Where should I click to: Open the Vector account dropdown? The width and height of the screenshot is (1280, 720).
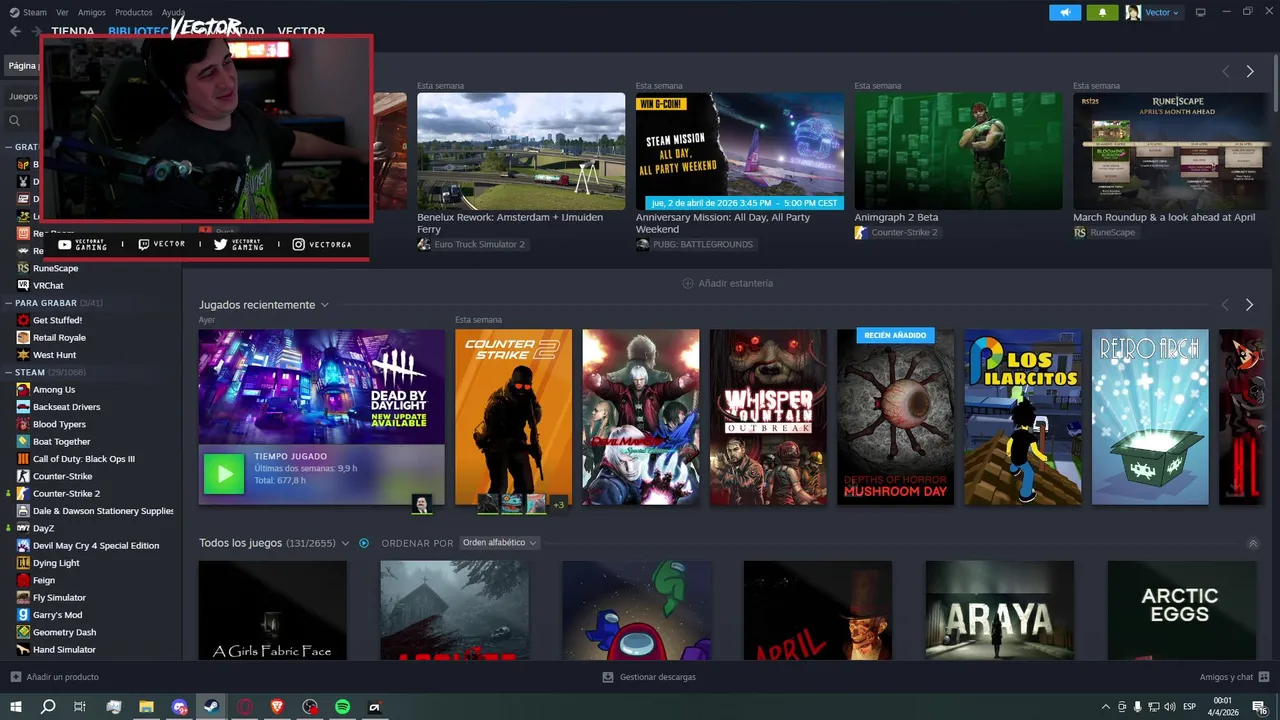pos(1153,12)
